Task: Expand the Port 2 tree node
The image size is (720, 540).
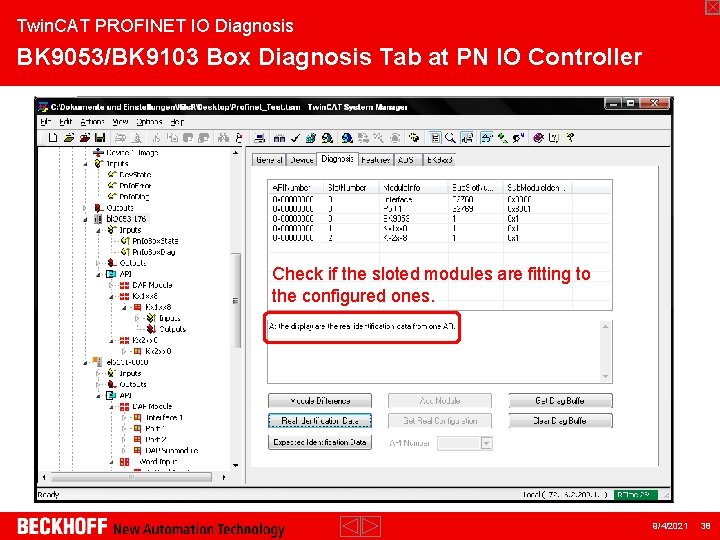Action: click(x=124, y=439)
